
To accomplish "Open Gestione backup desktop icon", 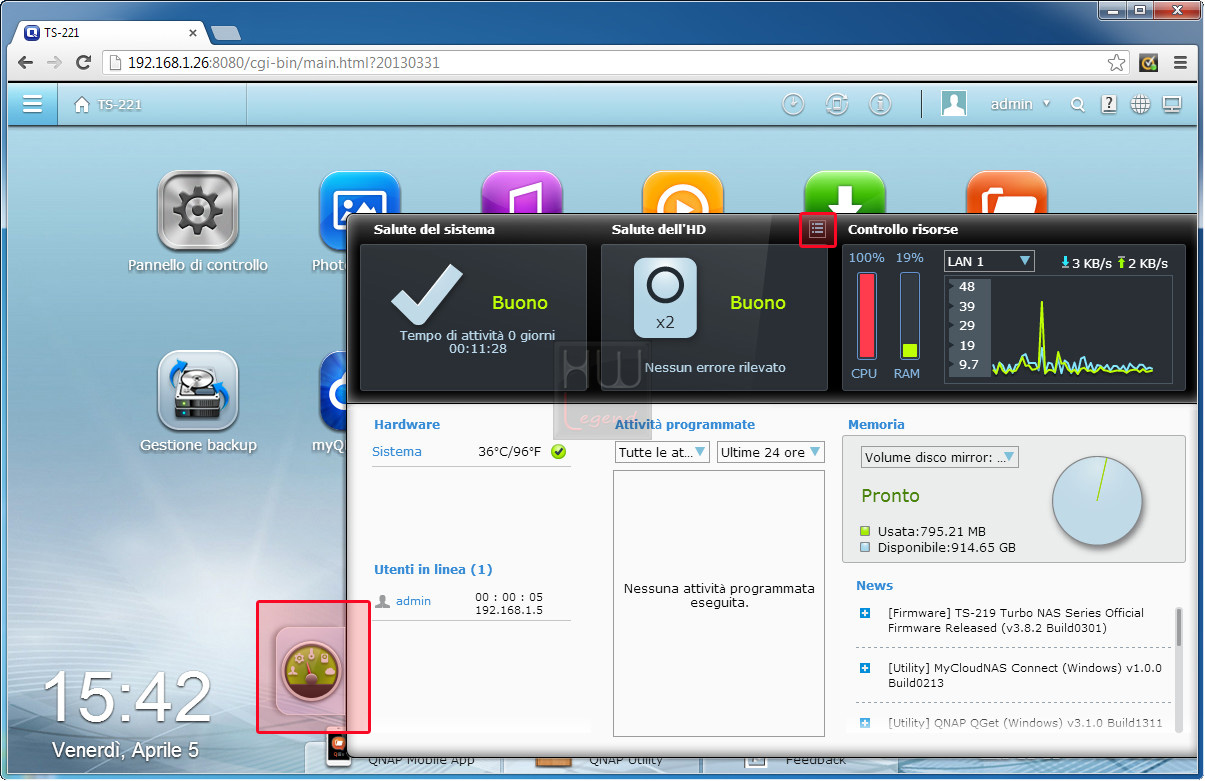I will pos(198,390).
